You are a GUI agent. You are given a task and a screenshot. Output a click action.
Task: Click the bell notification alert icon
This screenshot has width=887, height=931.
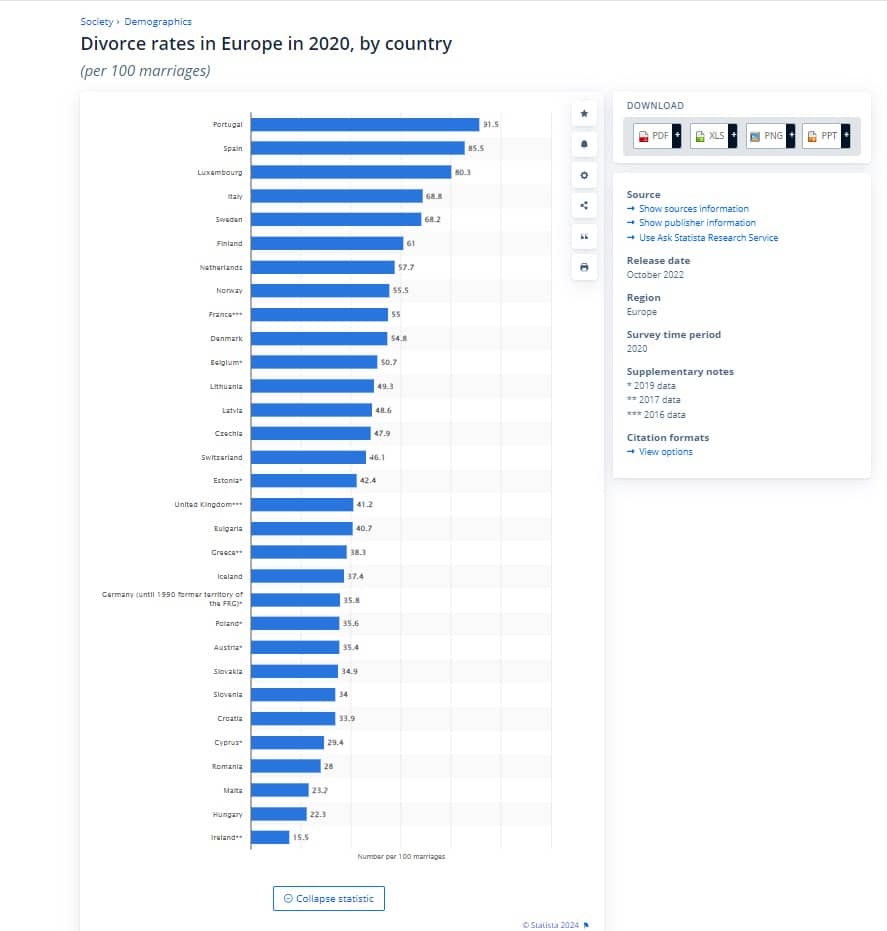point(584,144)
